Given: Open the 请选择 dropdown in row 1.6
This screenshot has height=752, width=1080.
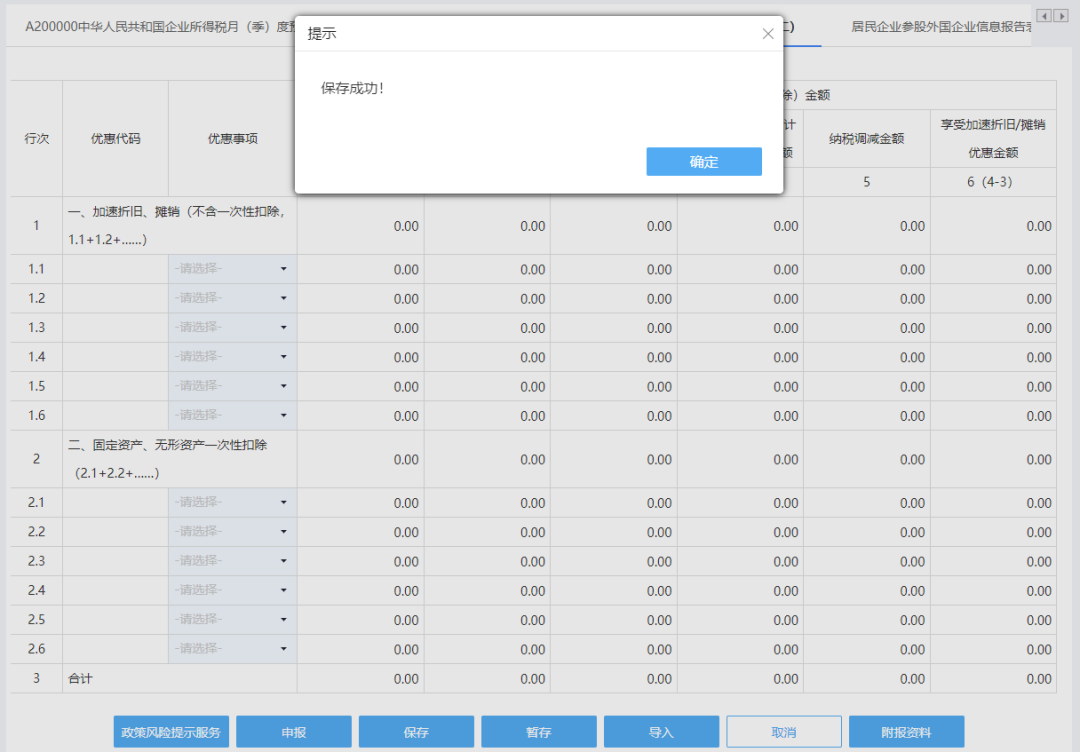Looking at the screenshot, I should pos(232,415).
